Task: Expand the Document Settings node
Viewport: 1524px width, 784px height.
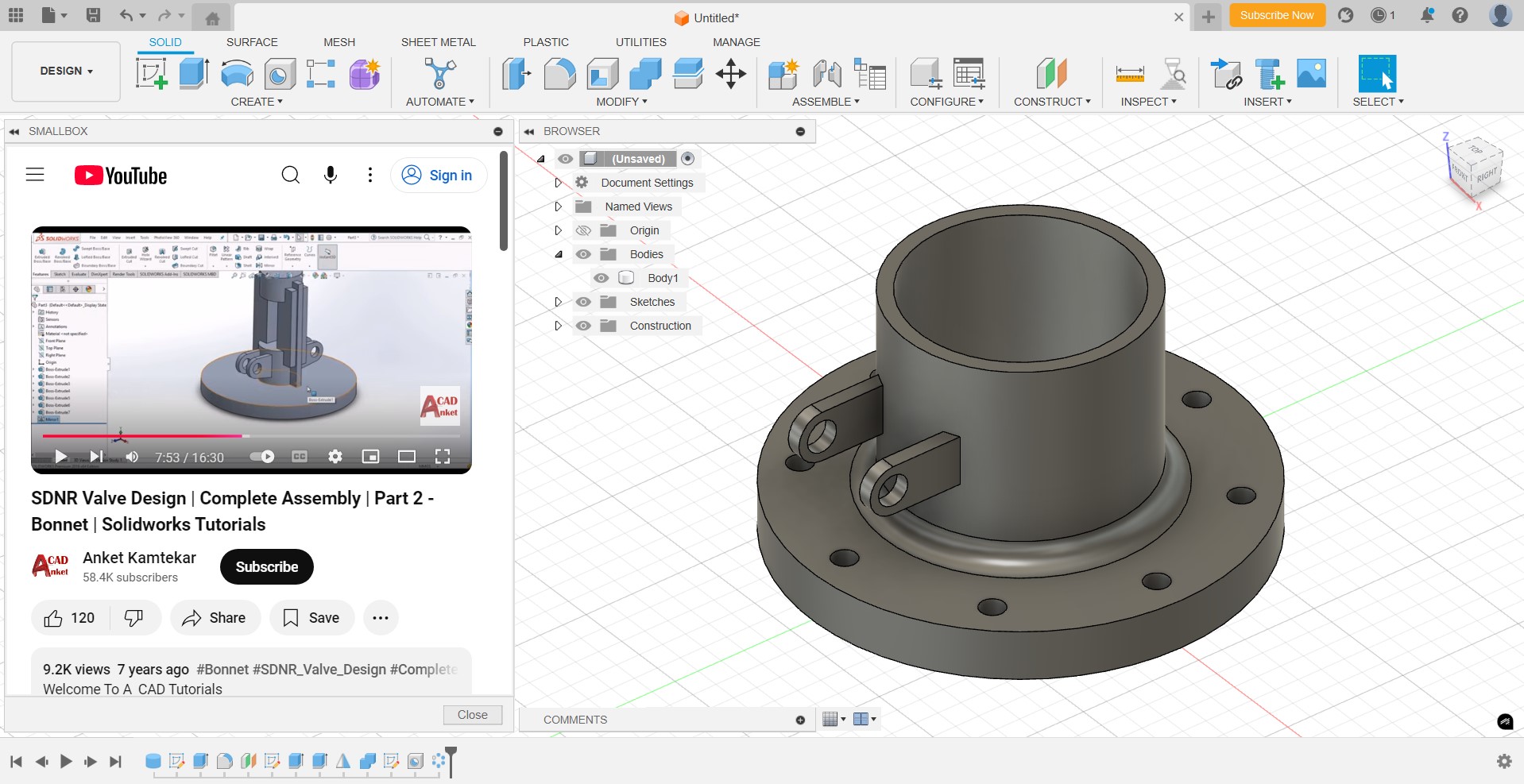Action: tap(558, 183)
